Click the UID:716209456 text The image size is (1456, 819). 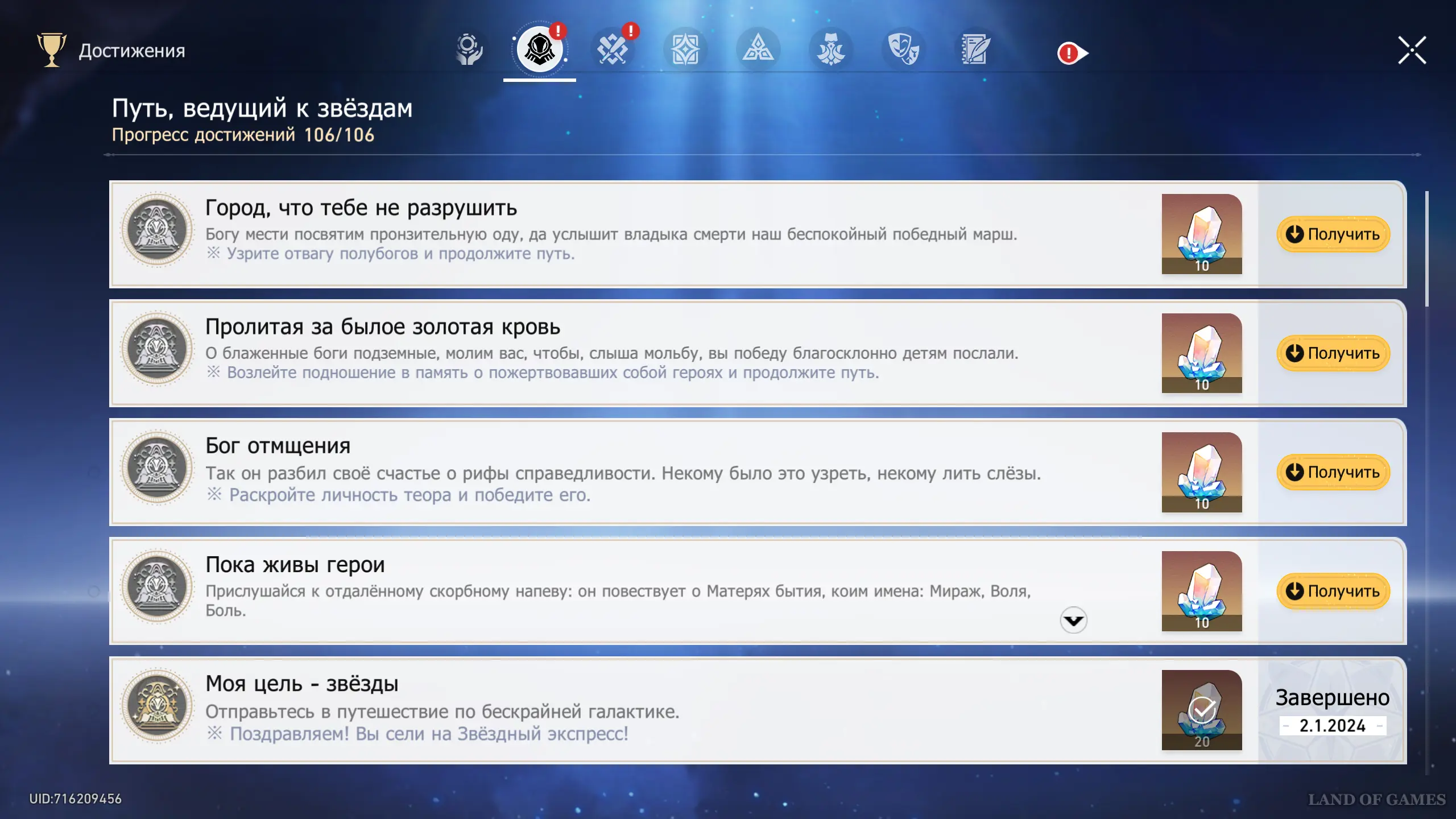[76, 799]
